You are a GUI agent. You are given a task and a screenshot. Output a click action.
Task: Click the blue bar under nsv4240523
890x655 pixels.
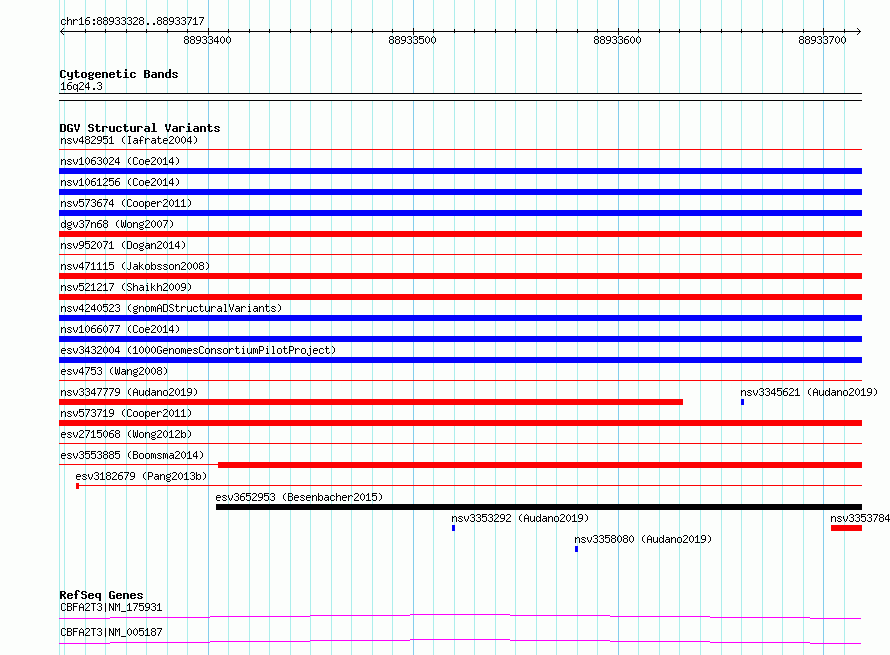pyautogui.click(x=460, y=318)
